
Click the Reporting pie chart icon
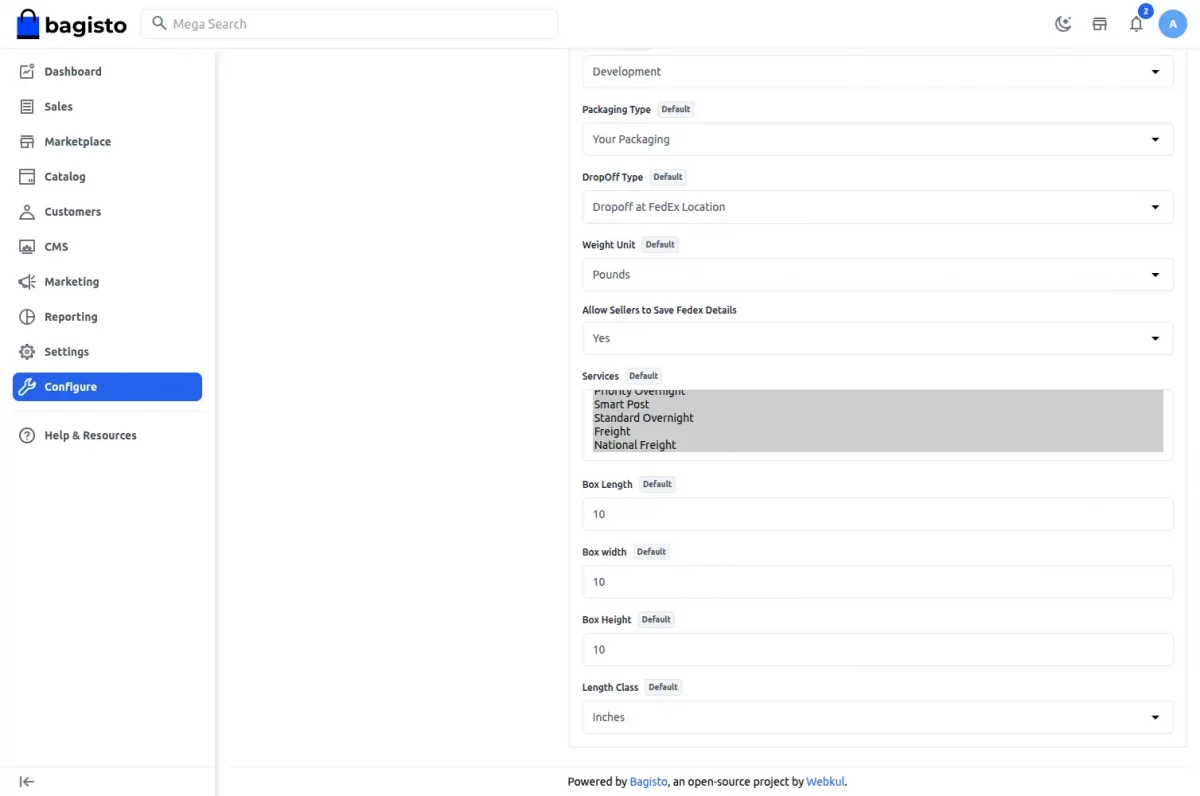coord(27,316)
